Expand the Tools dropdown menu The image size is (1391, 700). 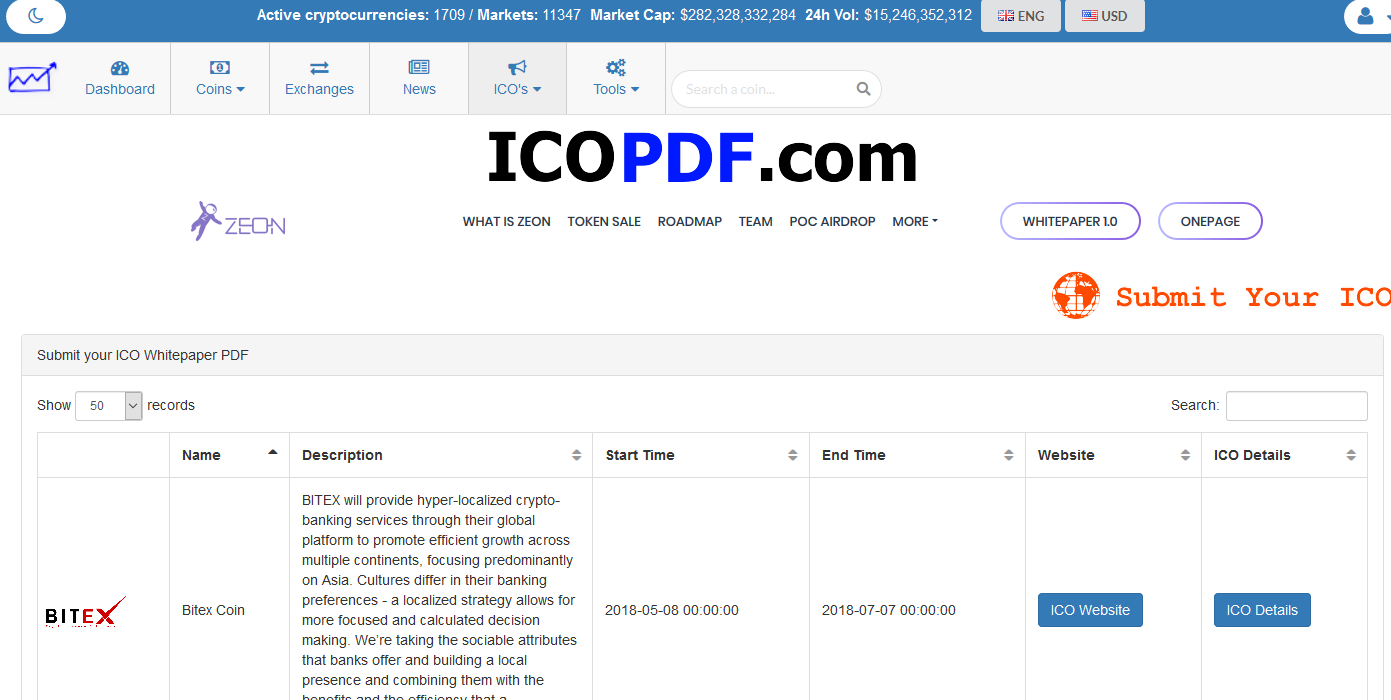[x=616, y=78]
